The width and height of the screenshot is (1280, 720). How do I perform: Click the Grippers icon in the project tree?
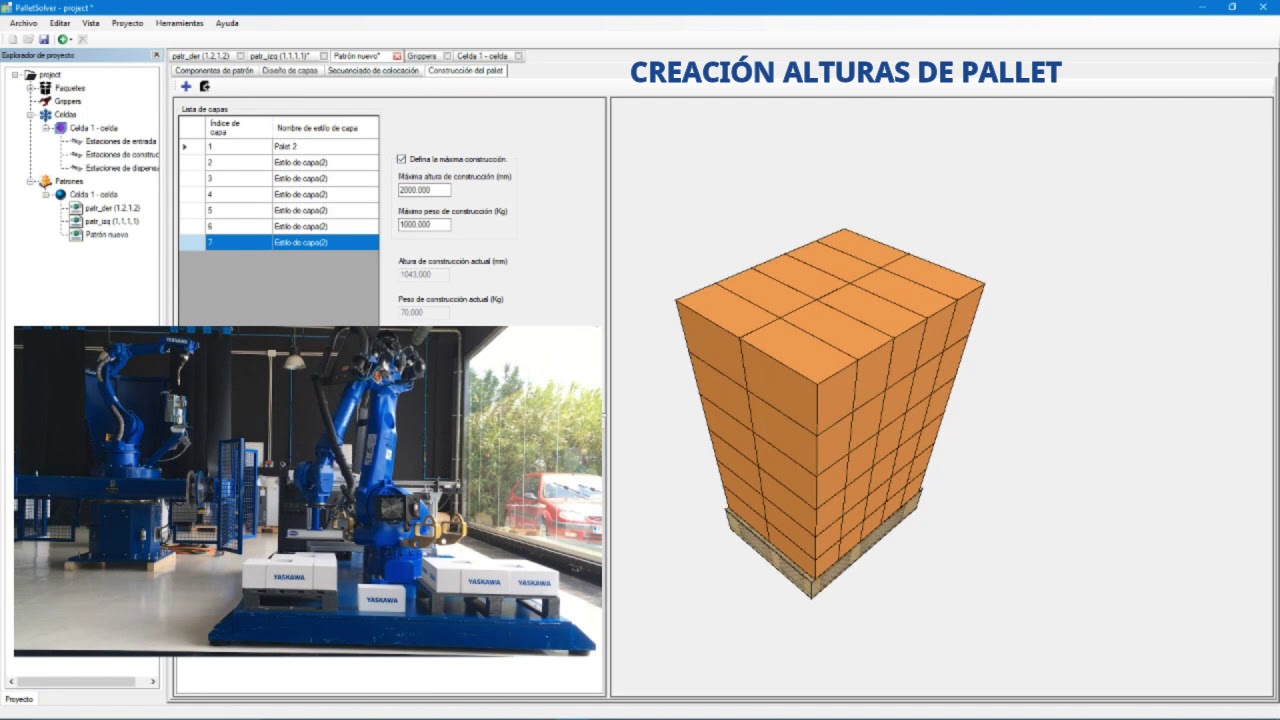[45, 101]
